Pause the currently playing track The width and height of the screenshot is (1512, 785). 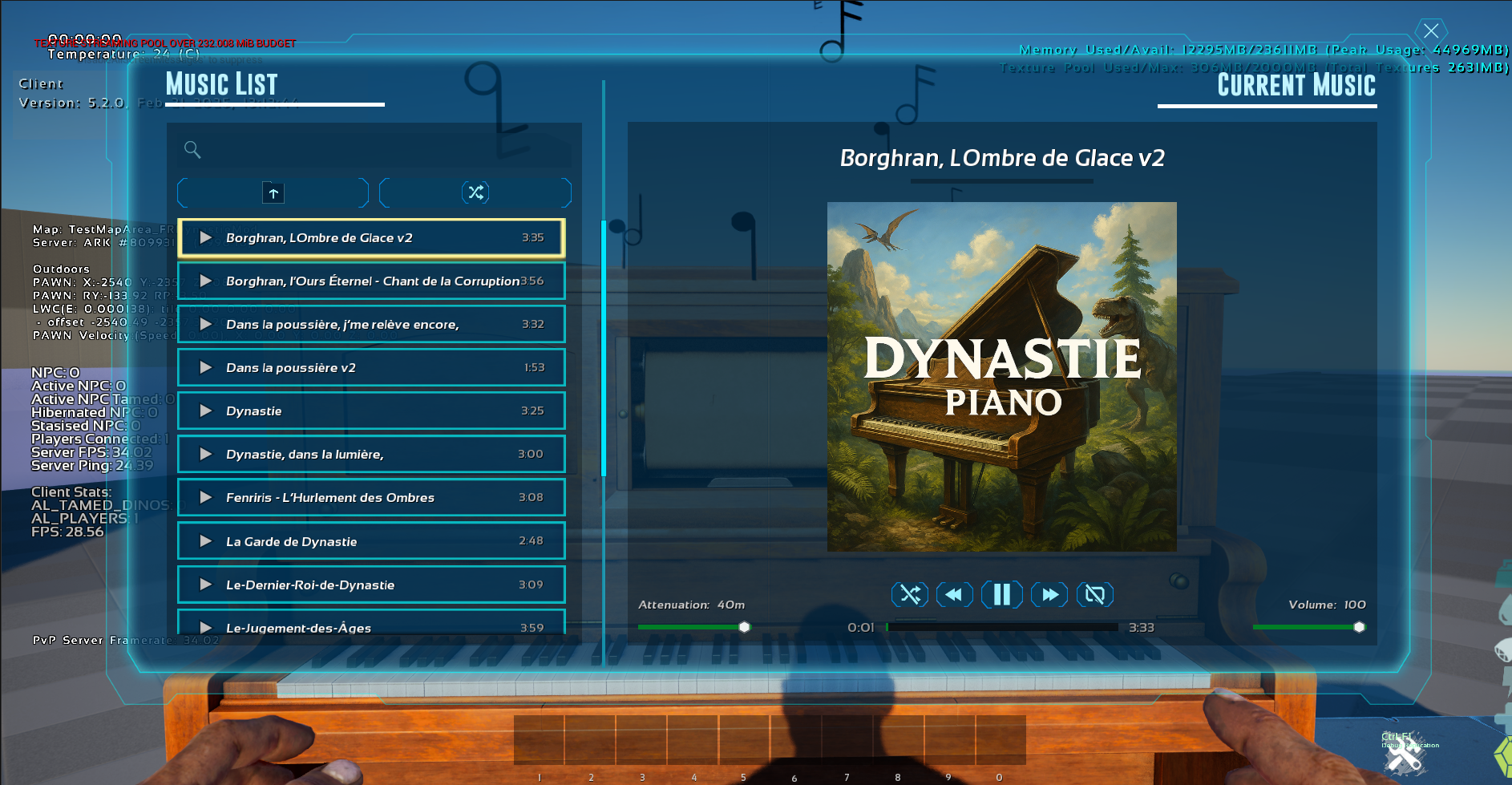coord(1001,594)
